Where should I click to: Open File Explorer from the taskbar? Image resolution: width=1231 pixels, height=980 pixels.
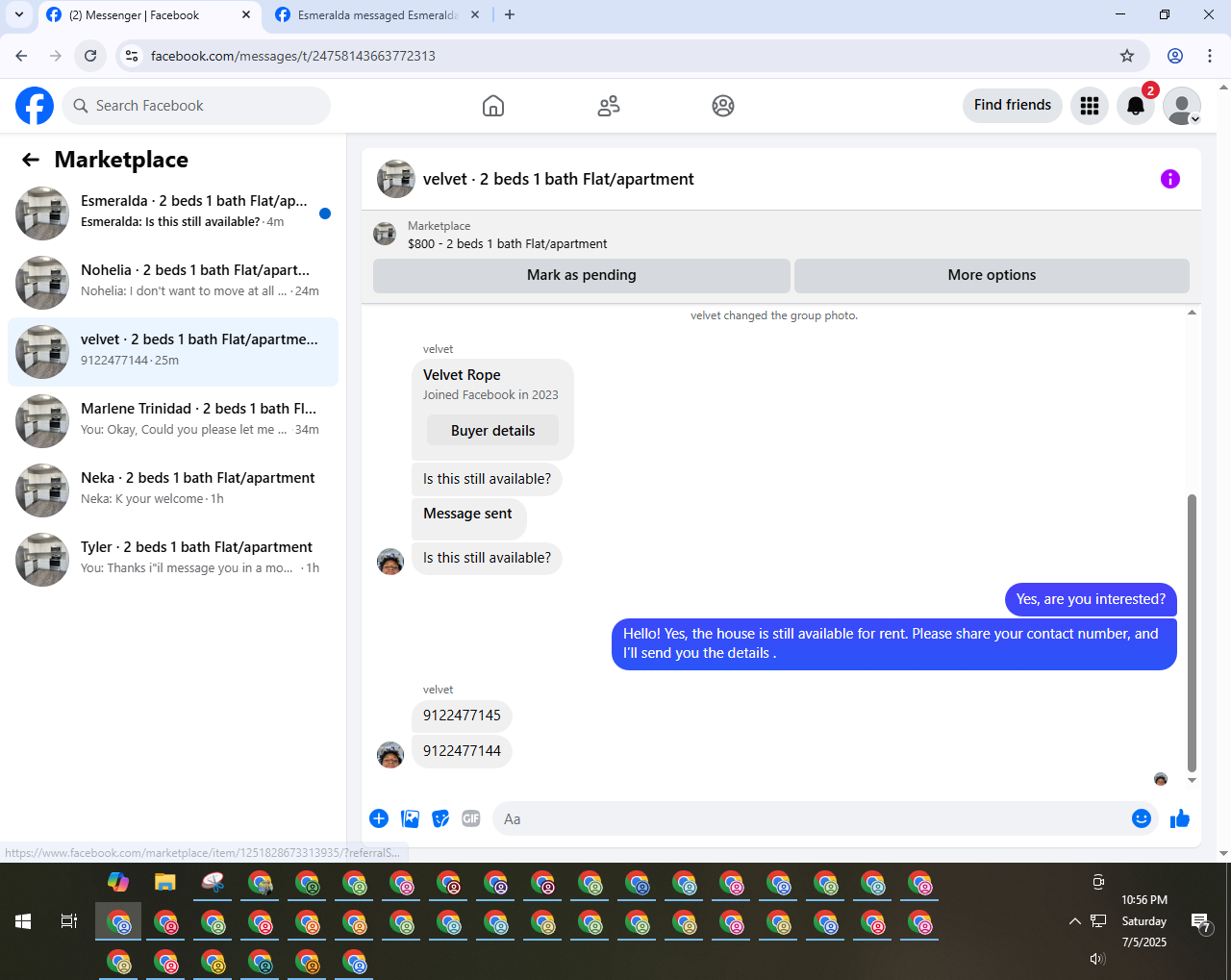165,882
